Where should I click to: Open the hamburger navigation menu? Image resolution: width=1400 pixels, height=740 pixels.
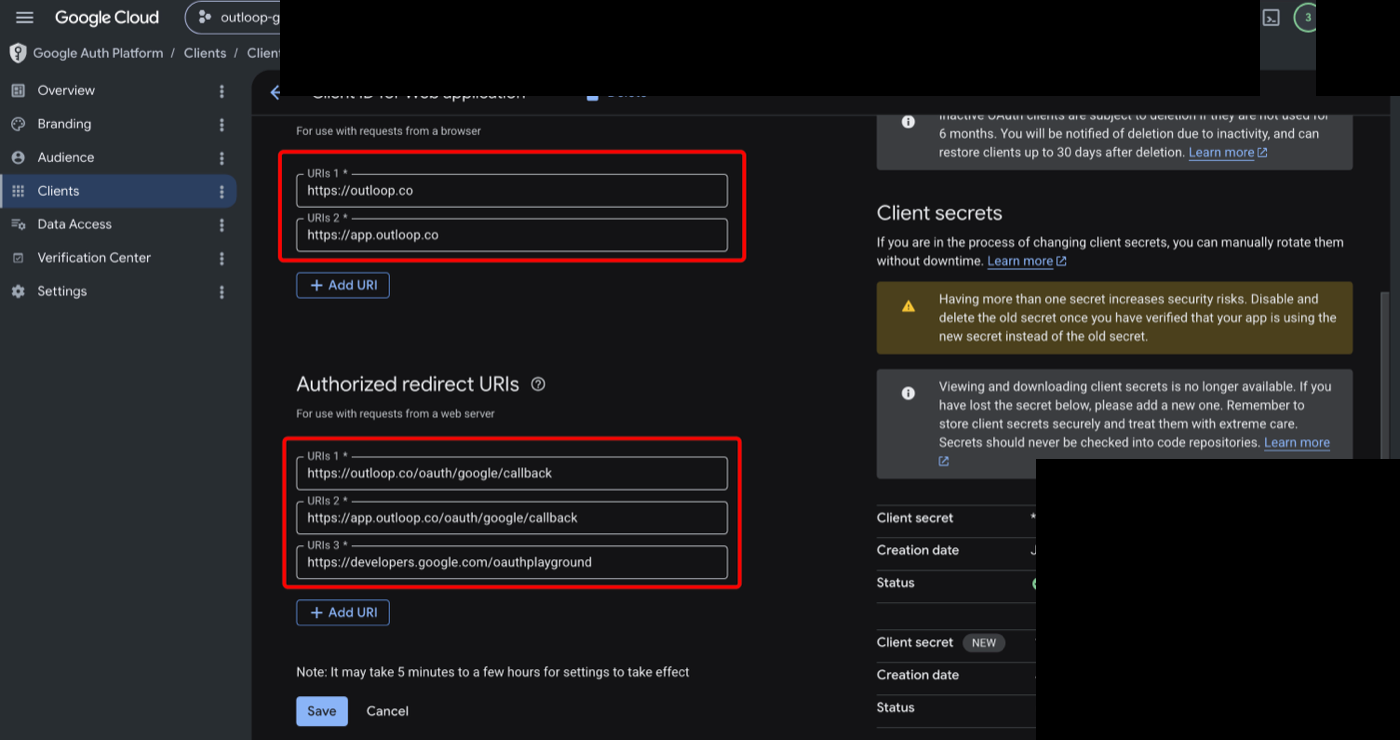point(25,18)
